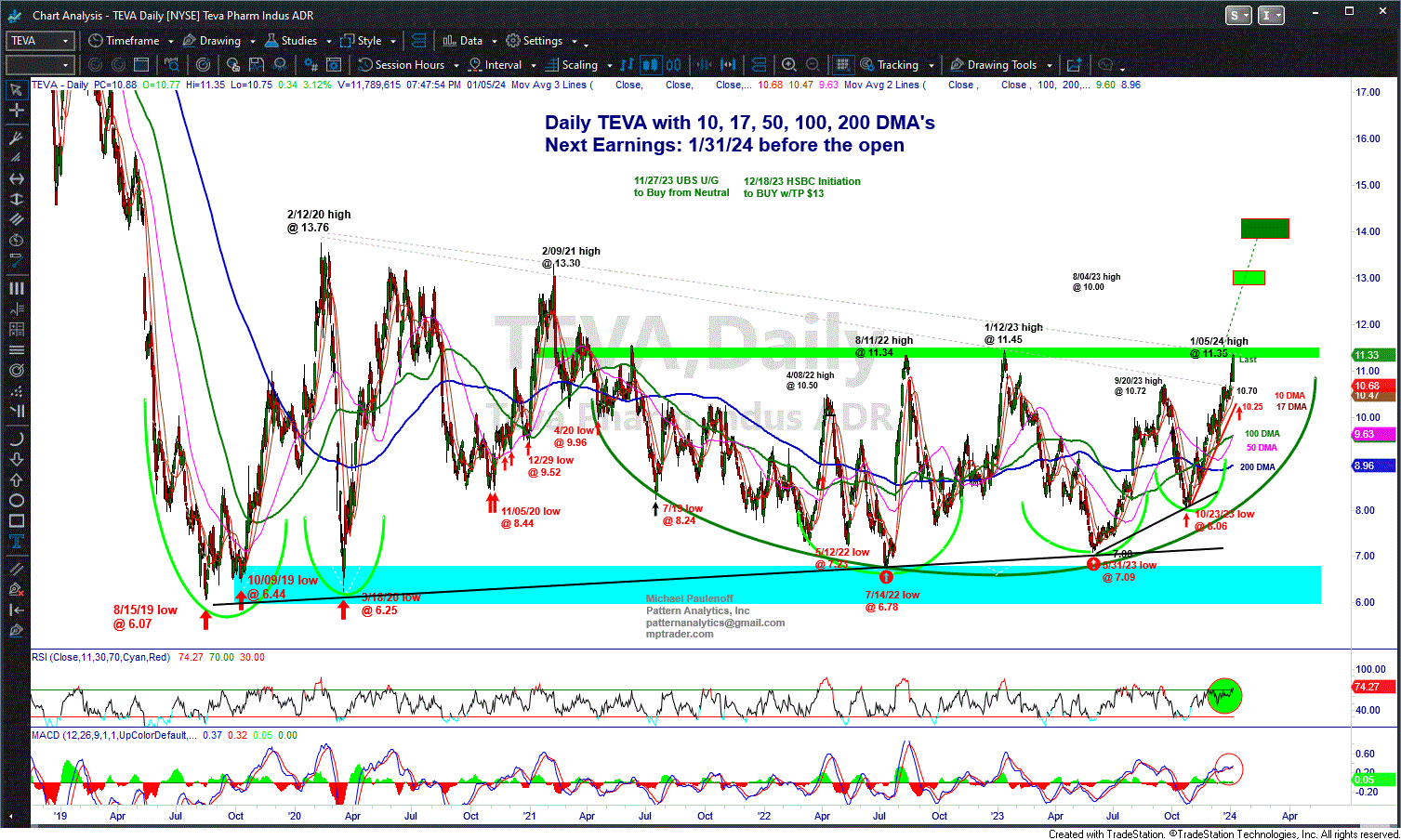Image resolution: width=1401 pixels, height=840 pixels.
Task: Select the arc drawing tool
Action: [16, 439]
